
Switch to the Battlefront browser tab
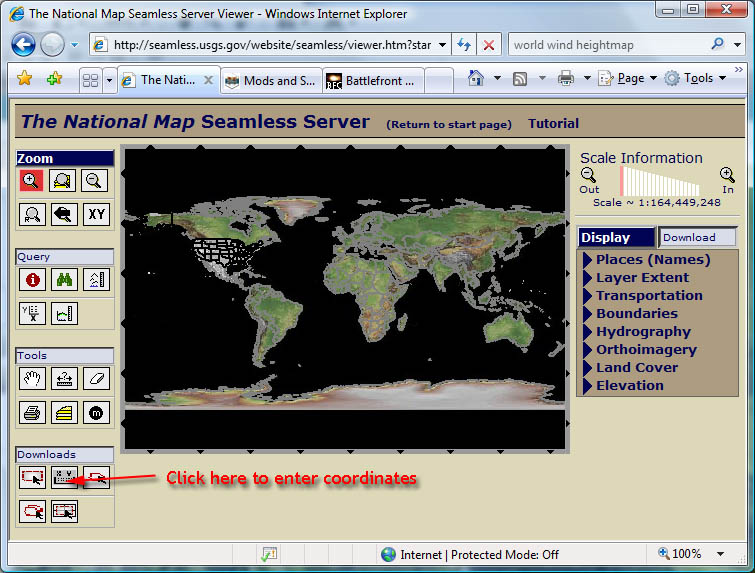click(373, 80)
